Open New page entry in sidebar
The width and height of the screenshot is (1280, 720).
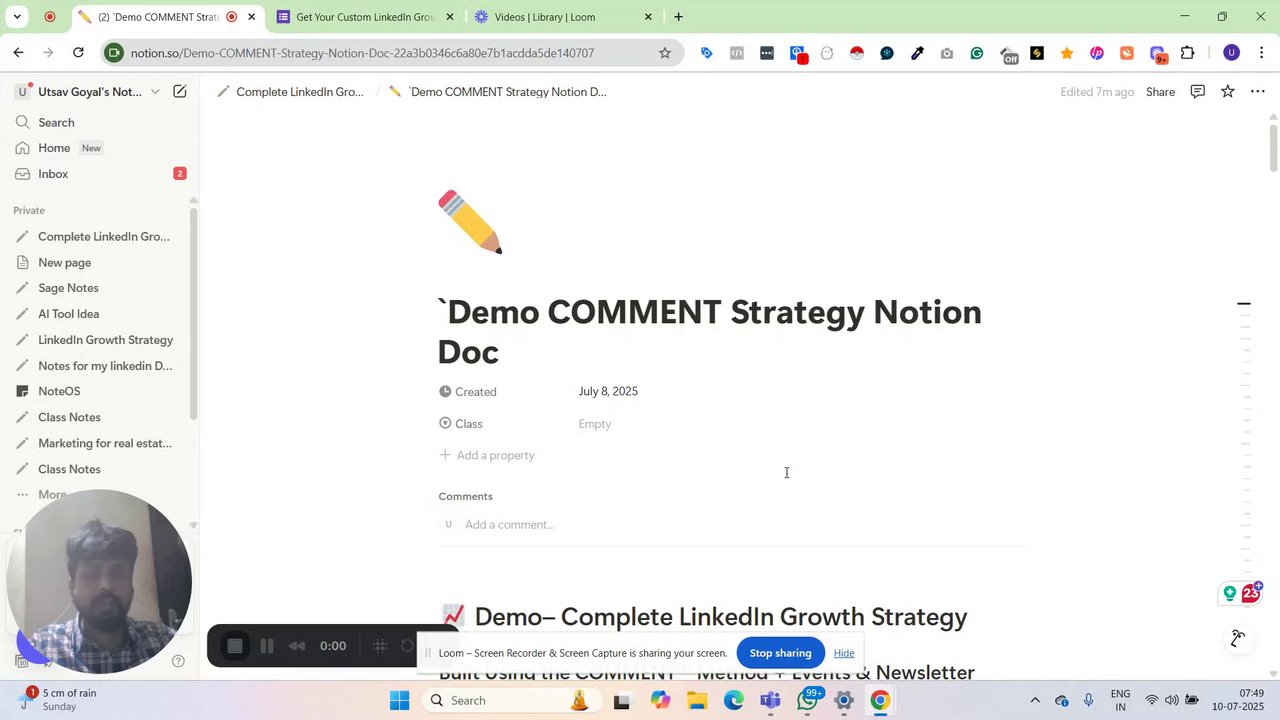(x=100, y=262)
